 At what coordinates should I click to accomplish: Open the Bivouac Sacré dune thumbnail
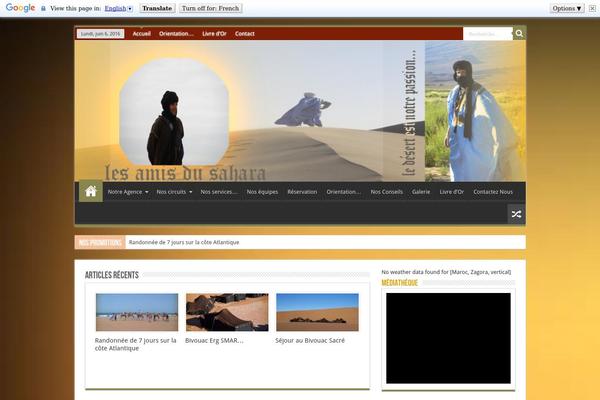pyautogui.click(x=317, y=312)
